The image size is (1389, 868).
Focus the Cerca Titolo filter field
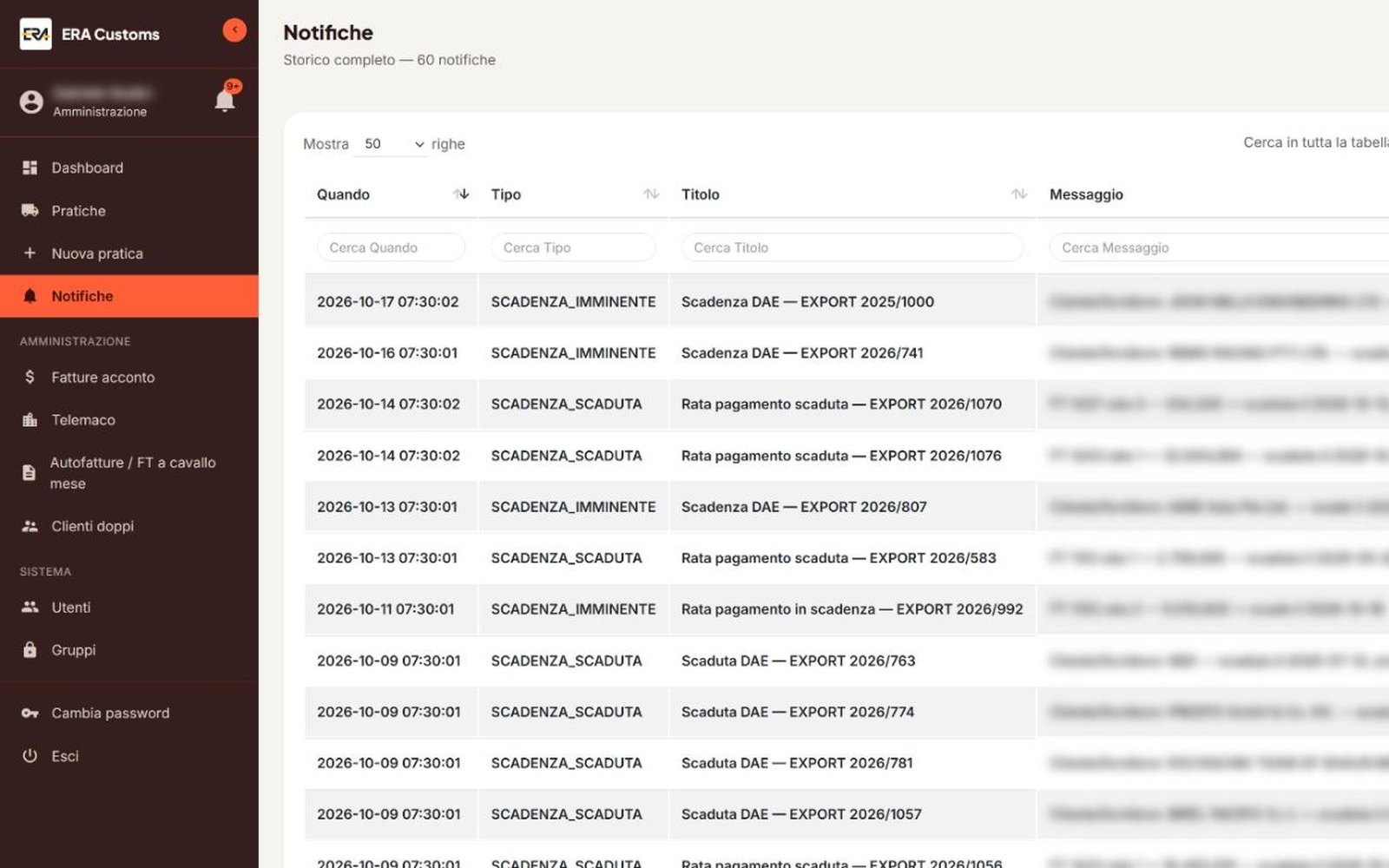coord(852,247)
